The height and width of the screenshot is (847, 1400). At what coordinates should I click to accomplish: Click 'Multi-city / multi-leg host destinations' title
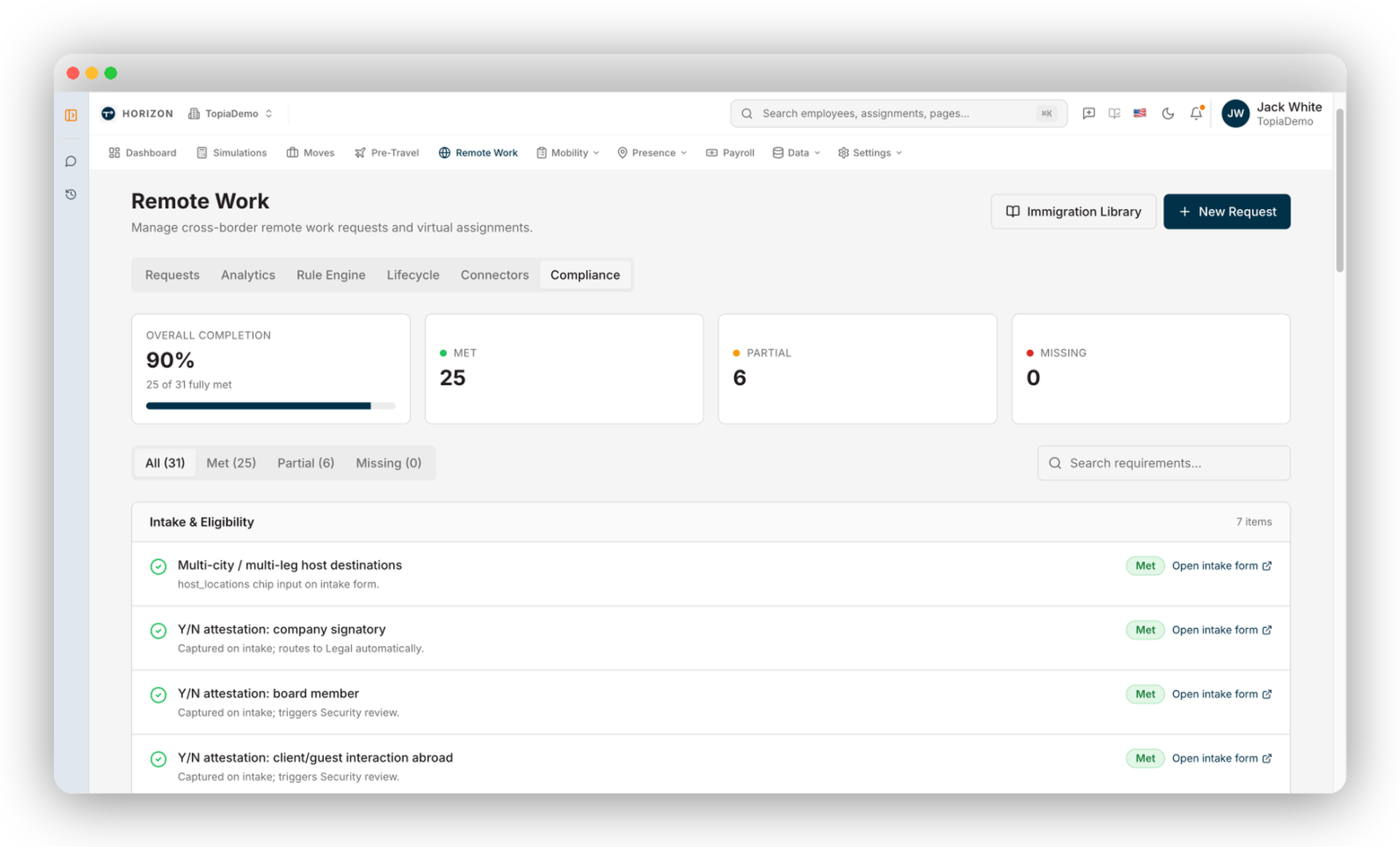pos(289,565)
